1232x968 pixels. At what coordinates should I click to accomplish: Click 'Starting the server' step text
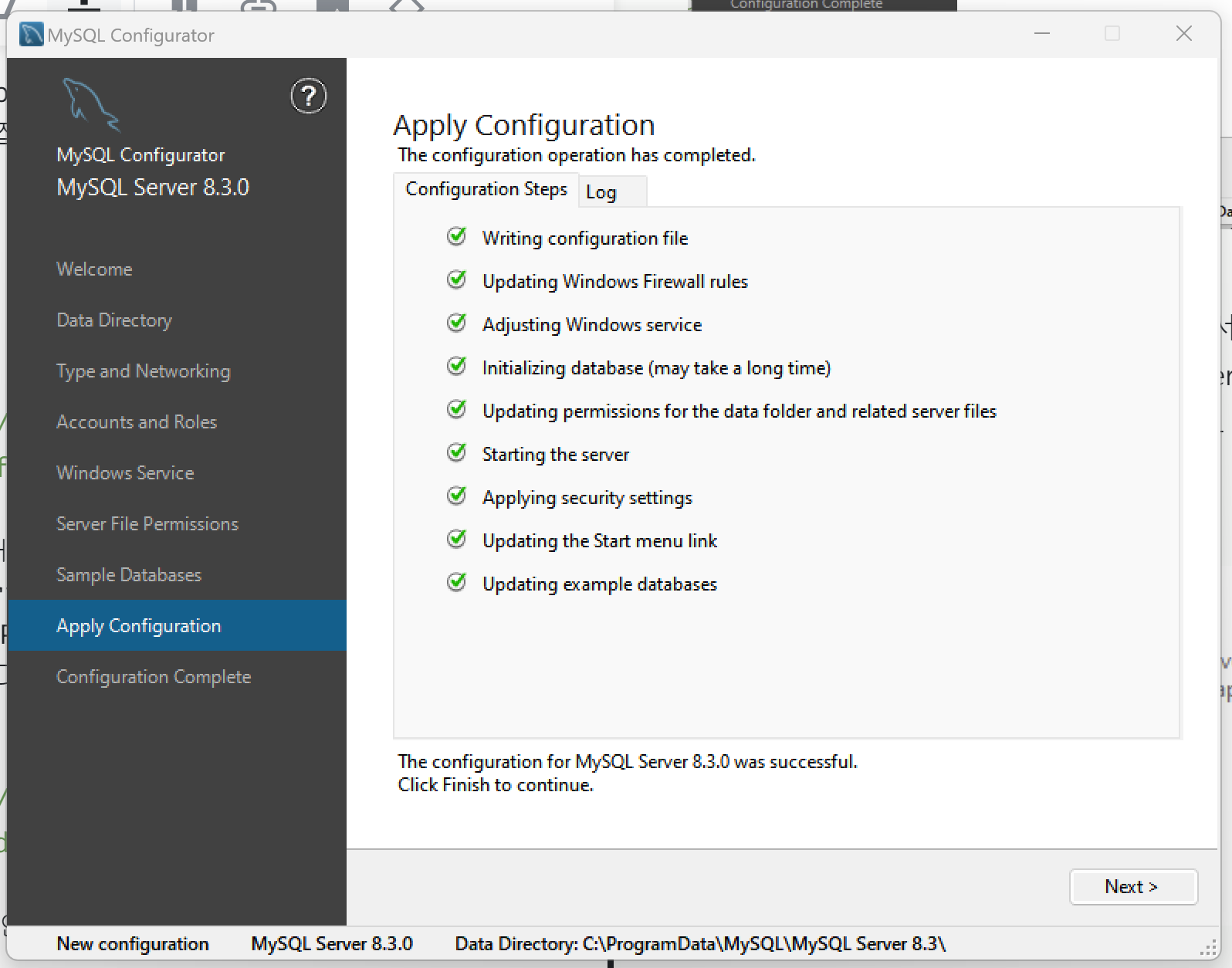(x=556, y=455)
